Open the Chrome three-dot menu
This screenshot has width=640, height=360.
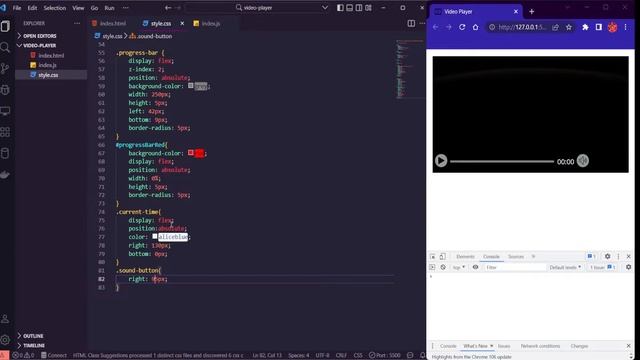tap(625, 27)
